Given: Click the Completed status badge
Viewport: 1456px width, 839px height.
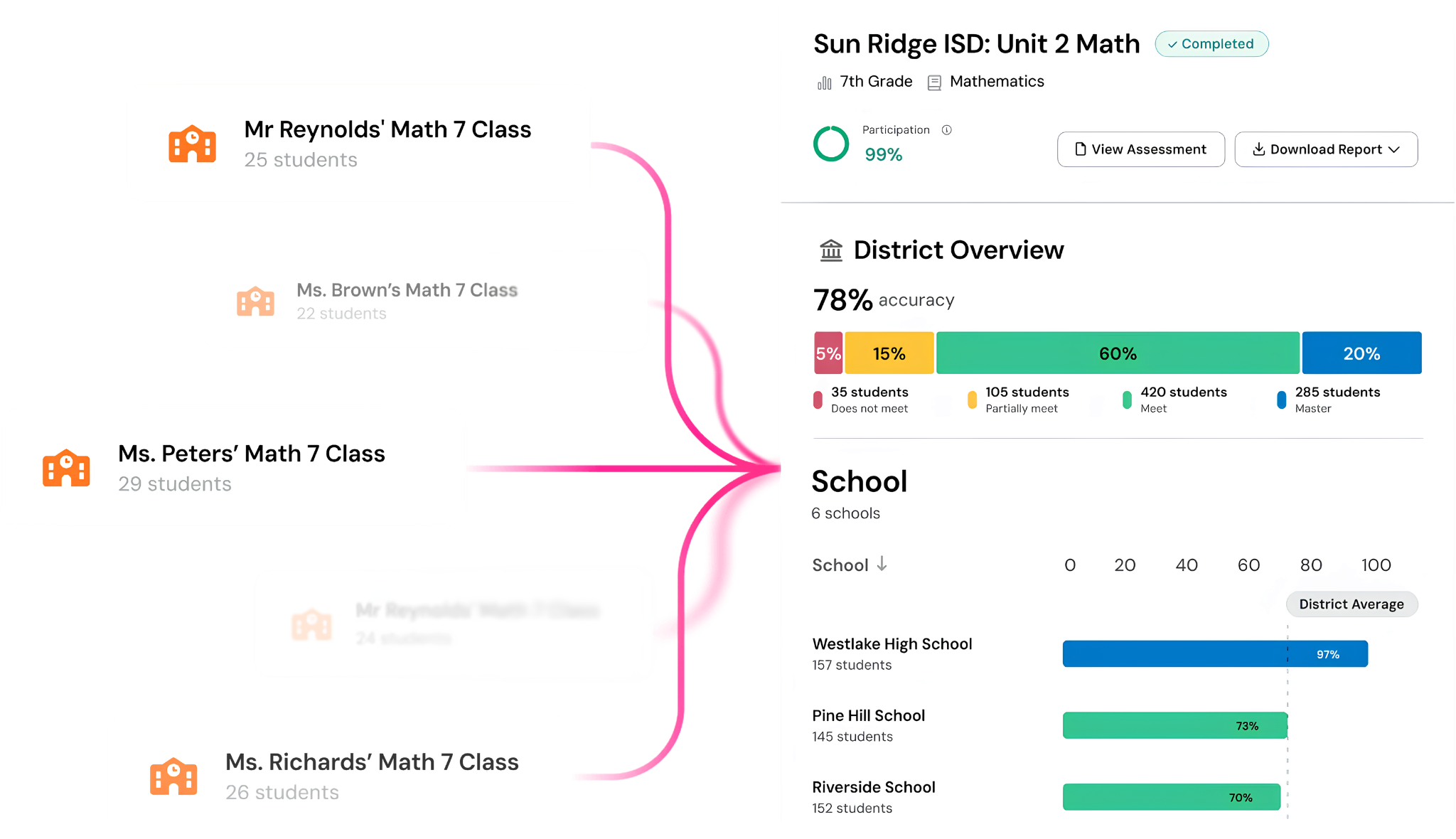Looking at the screenshot, I should (1211, 44).
